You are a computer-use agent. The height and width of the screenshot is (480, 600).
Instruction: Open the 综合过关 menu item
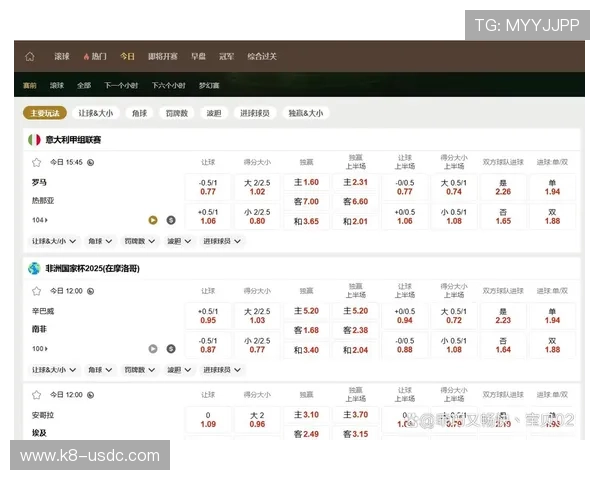(262, 57)
